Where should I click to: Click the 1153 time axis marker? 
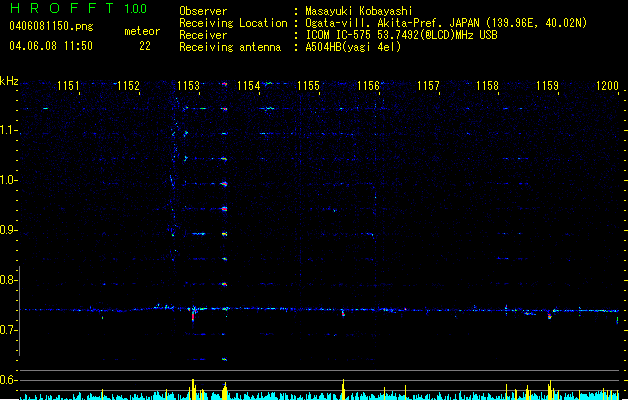pyautogui.click(x=188, y=86)
